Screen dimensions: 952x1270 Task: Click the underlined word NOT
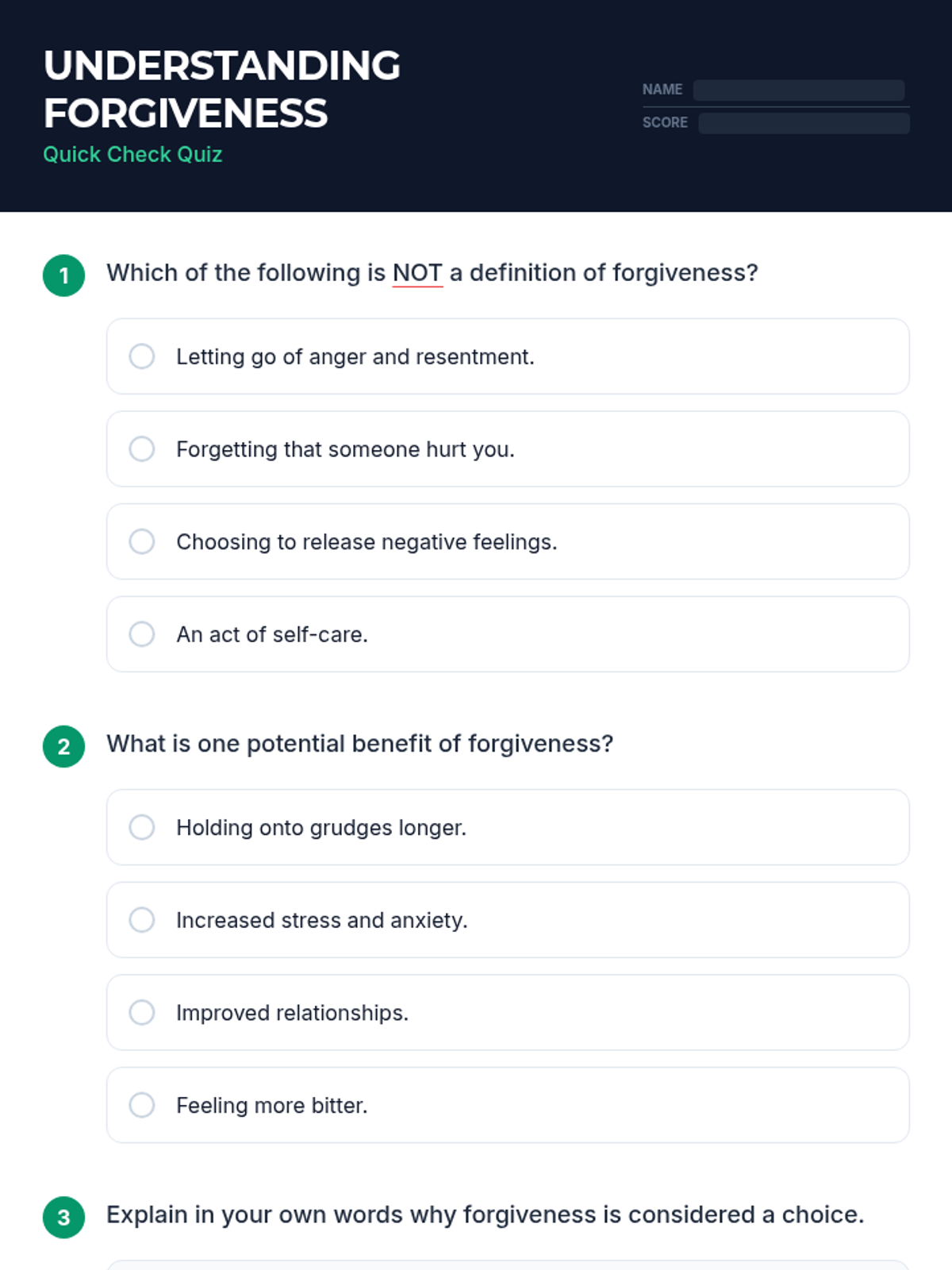pyautogui.click(x=417, y=273)
